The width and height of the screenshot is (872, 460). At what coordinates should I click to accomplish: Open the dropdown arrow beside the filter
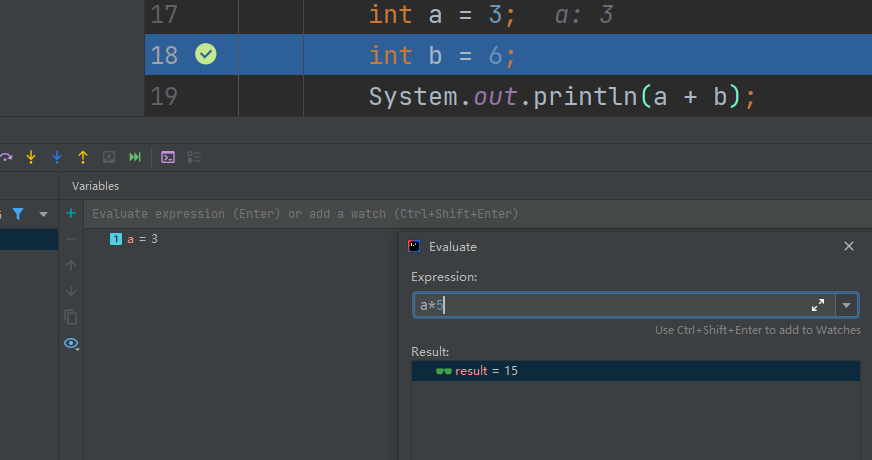click(43, 214)
